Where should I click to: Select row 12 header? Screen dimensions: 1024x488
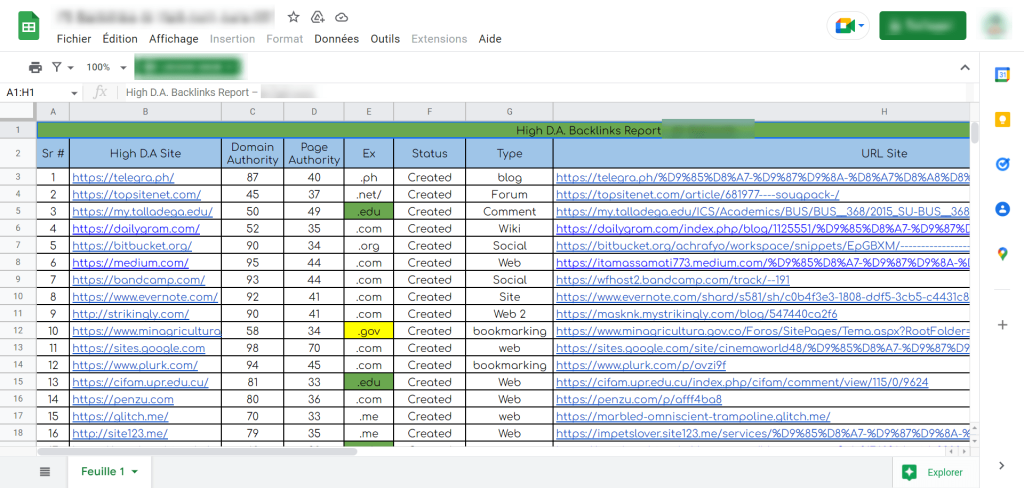coord(18,331)
